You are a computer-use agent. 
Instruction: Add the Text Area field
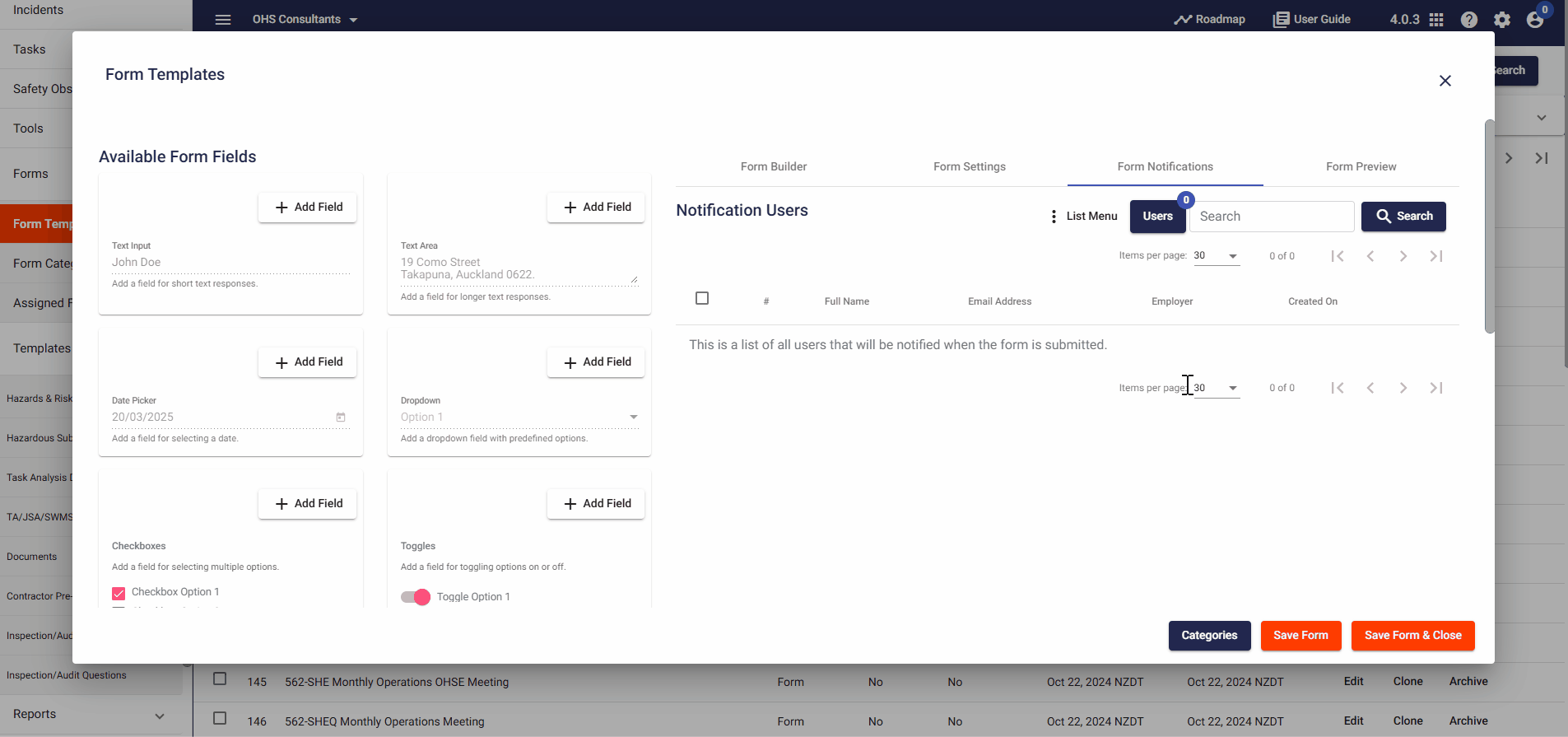click(596, 208)
